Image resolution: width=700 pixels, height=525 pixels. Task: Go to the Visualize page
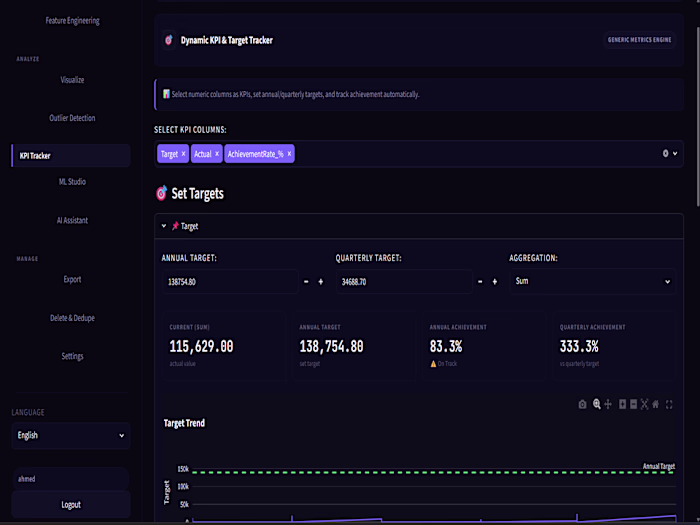(72, 80)
